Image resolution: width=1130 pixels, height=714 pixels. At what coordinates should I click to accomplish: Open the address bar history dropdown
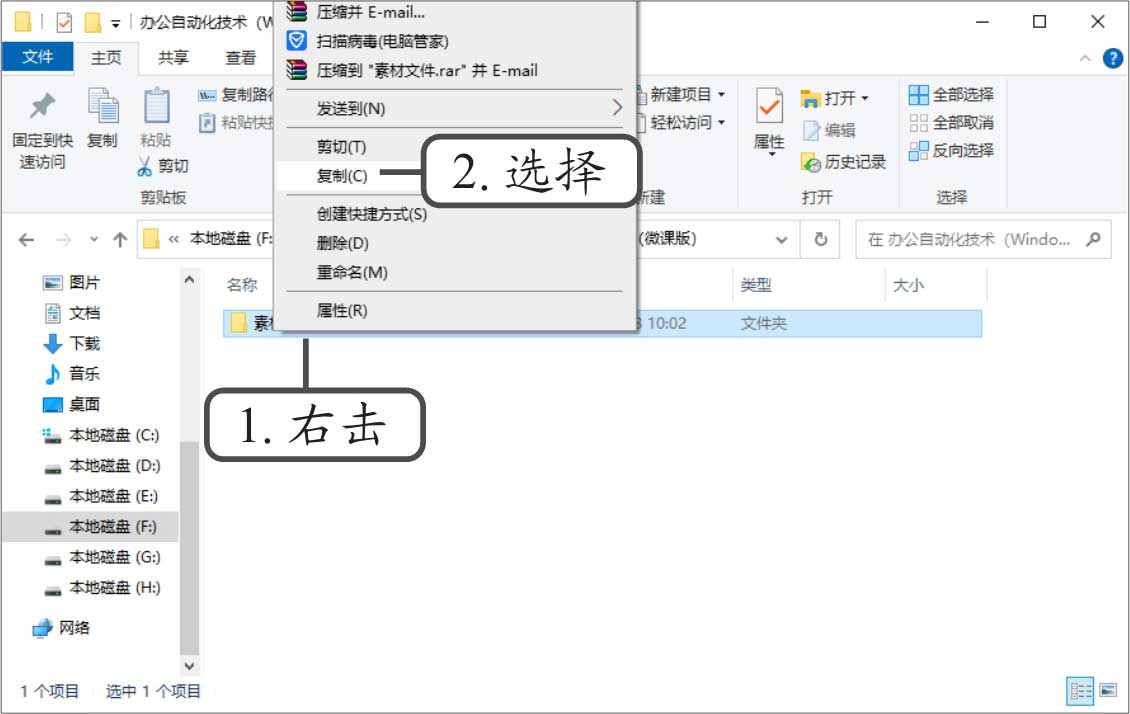[781, 240]
